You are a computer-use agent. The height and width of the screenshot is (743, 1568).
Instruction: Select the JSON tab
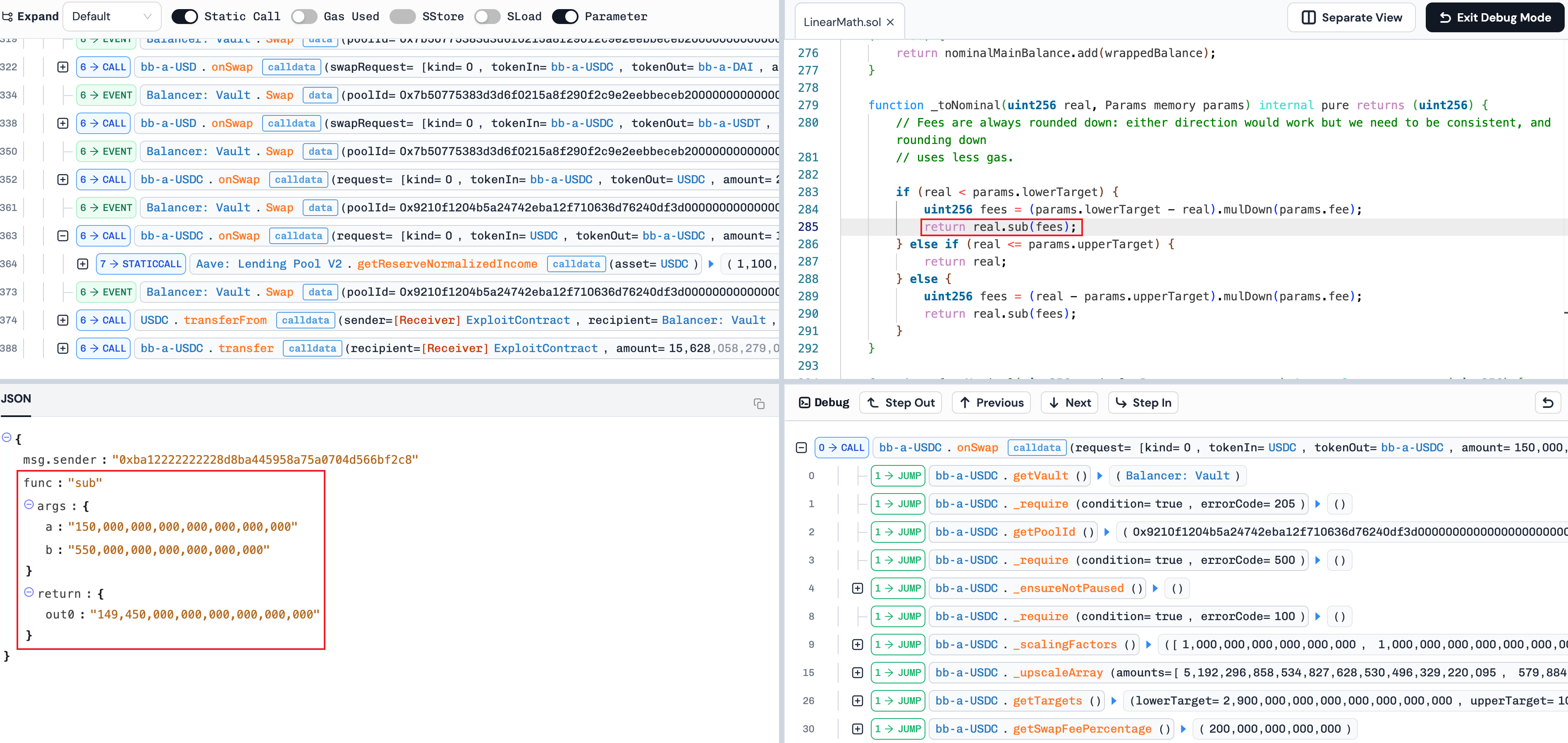[x=16, y=399]
